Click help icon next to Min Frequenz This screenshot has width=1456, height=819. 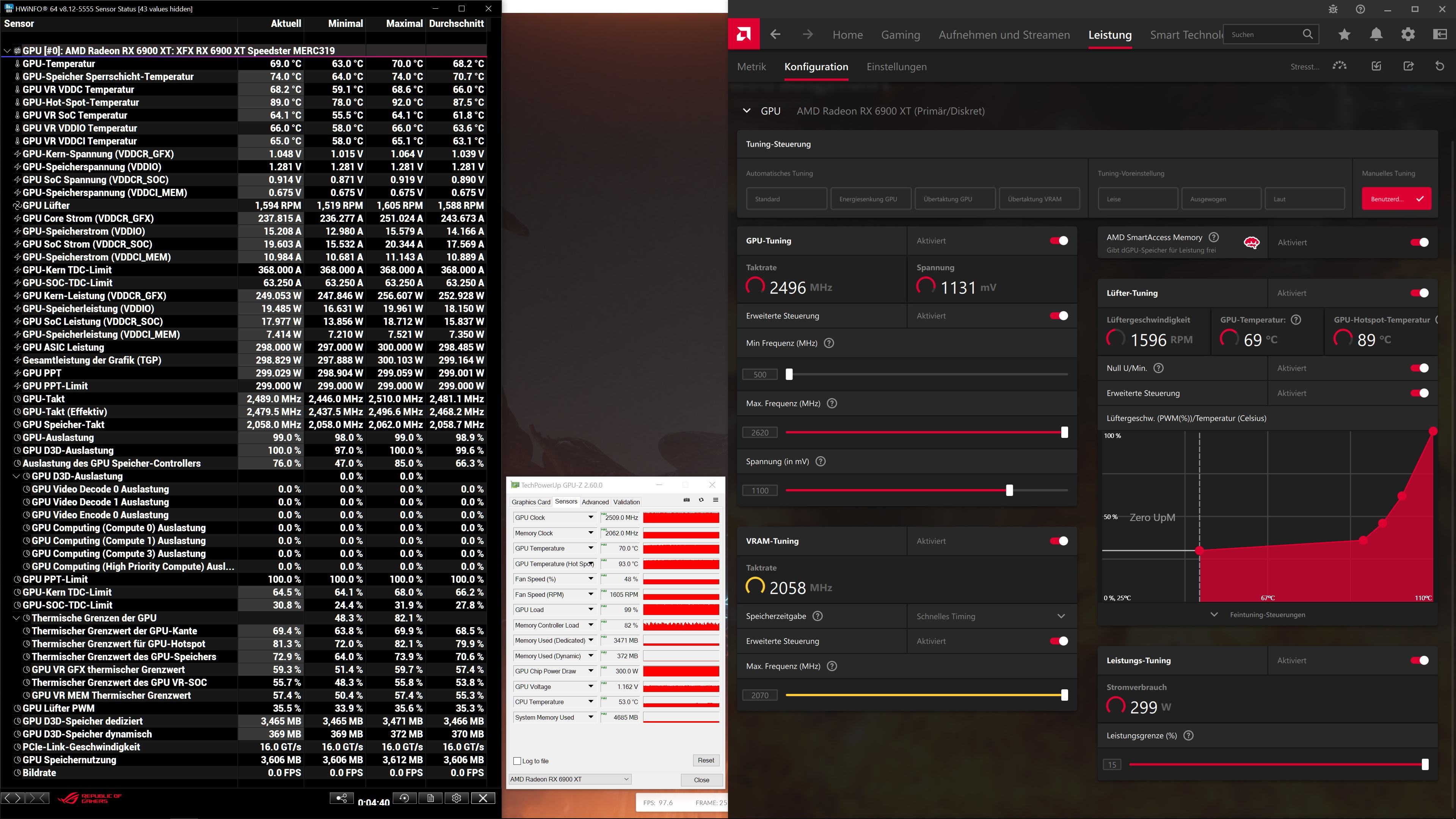[x=829, y=343]
